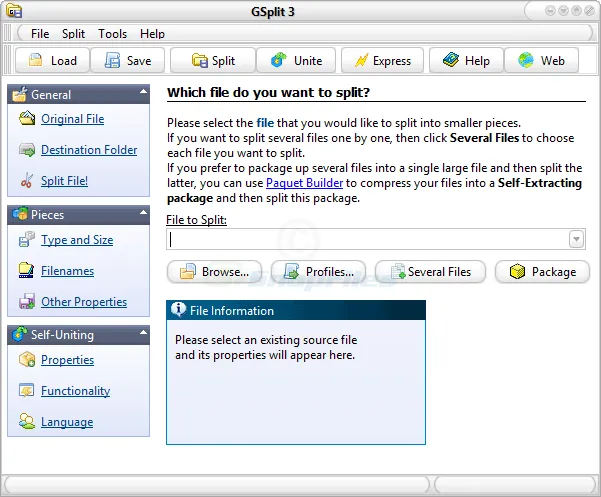Open the File to Split dropdown arrow
The width and height of the screenshot is (601, 497).
pos(576,239)
